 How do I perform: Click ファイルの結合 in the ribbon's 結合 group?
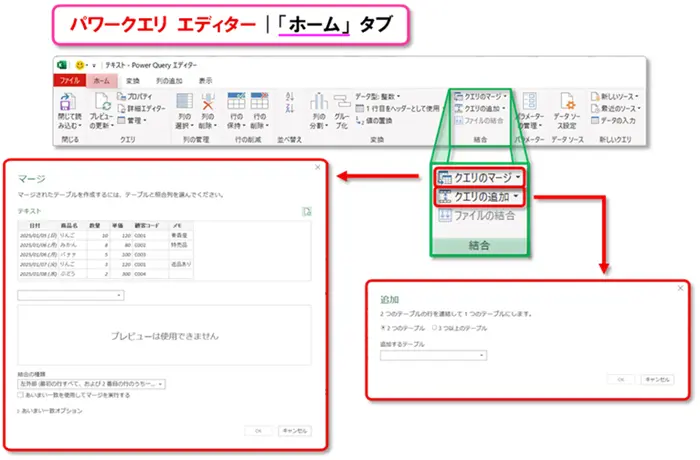click(x=479, y=121)
